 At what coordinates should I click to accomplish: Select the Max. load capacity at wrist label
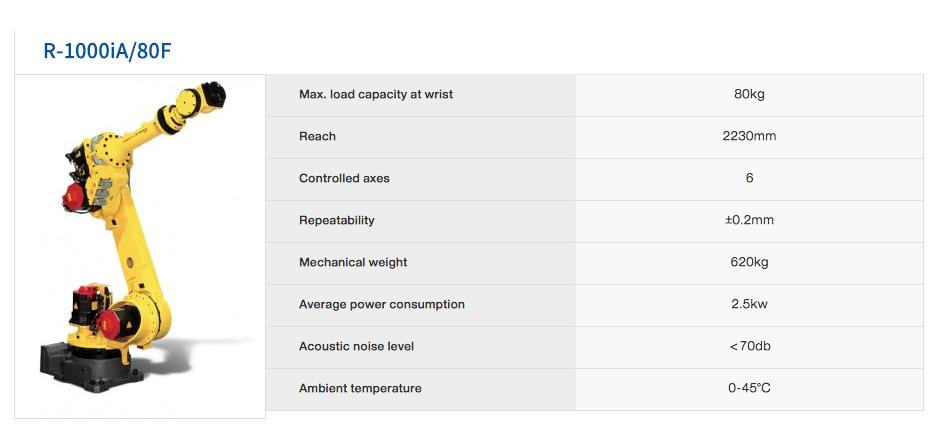coord(376,94)
